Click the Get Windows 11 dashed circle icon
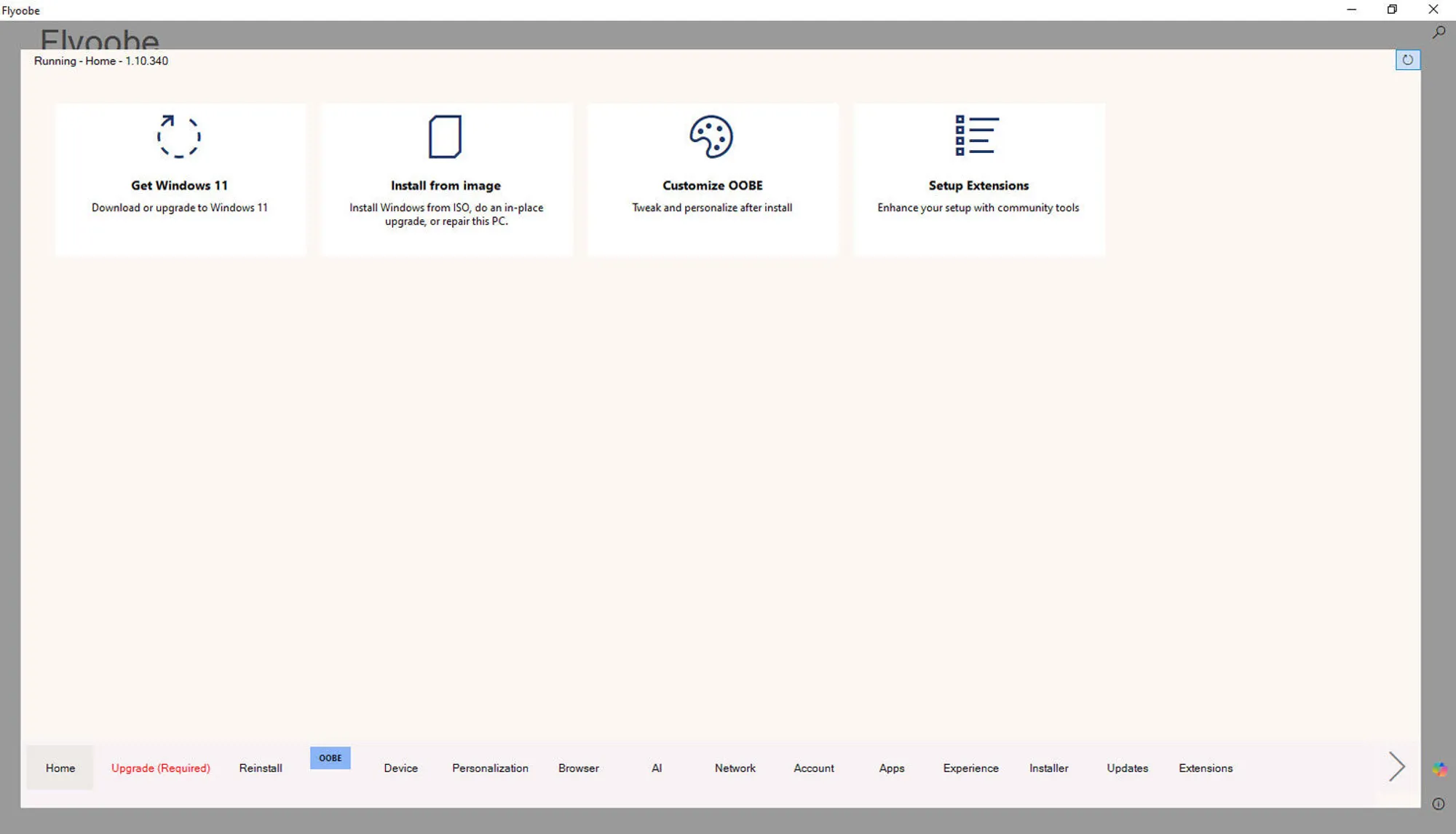 (178, 136)
